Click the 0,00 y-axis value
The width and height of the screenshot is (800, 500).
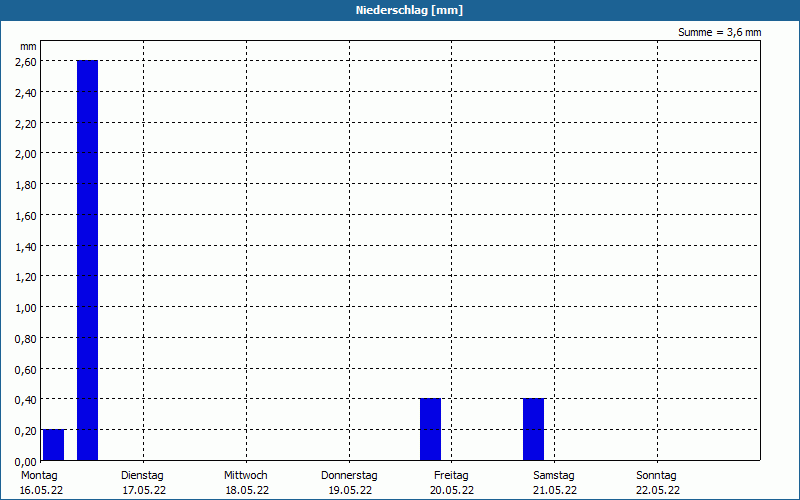[26, 462]
